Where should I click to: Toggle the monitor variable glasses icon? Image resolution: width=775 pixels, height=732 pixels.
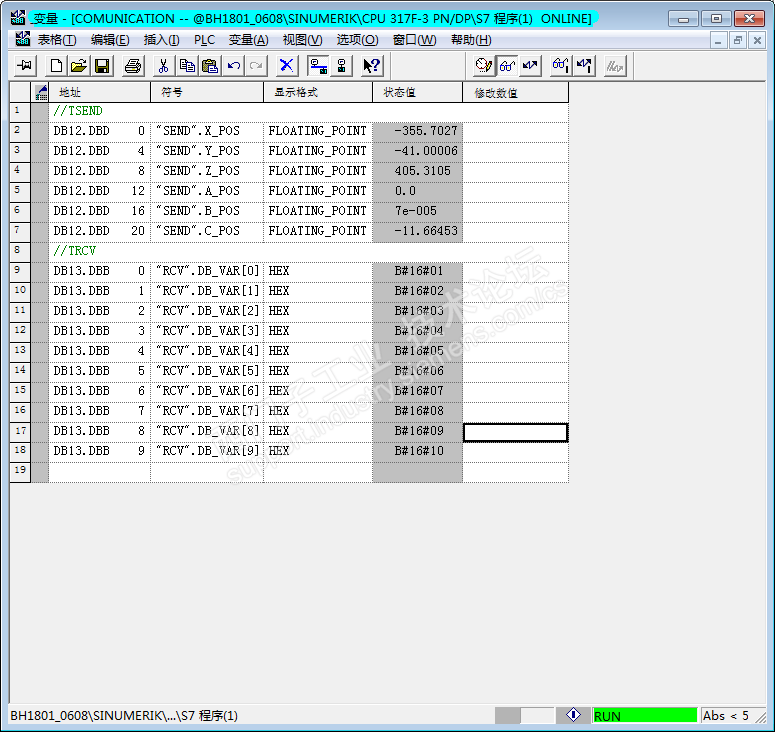pyautogui.click(x=507, y=66)
